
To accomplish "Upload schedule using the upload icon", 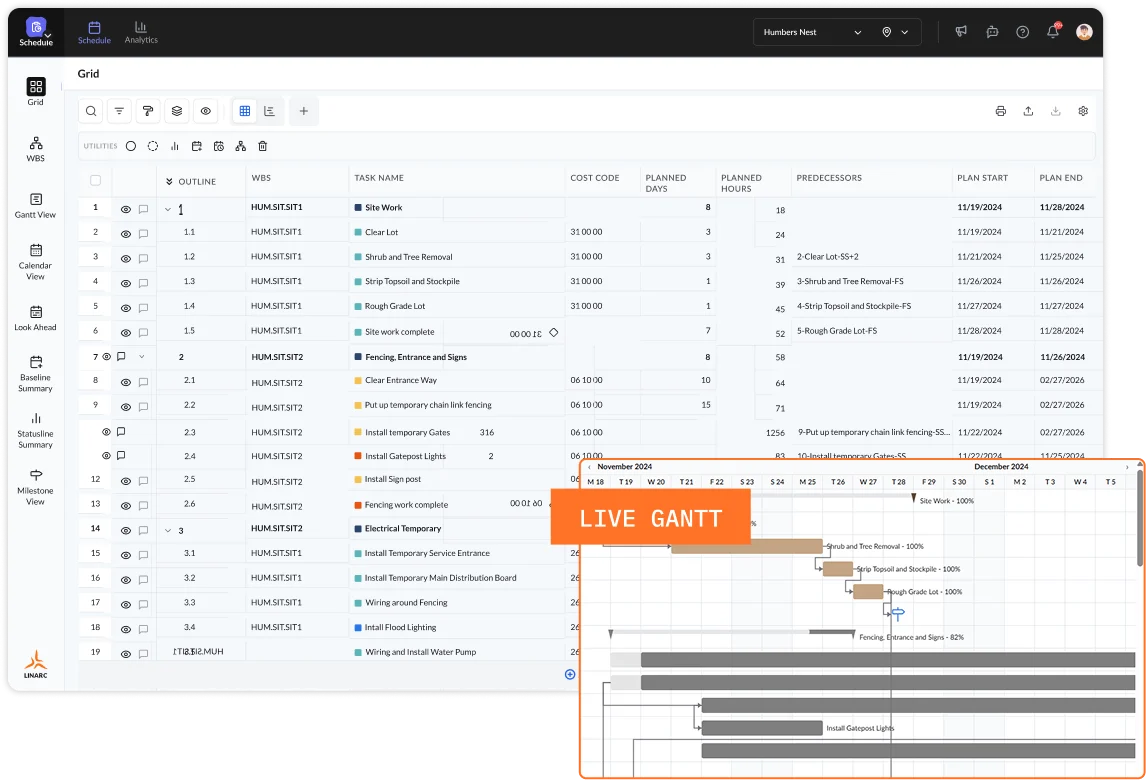I will tap(1028, 111).
